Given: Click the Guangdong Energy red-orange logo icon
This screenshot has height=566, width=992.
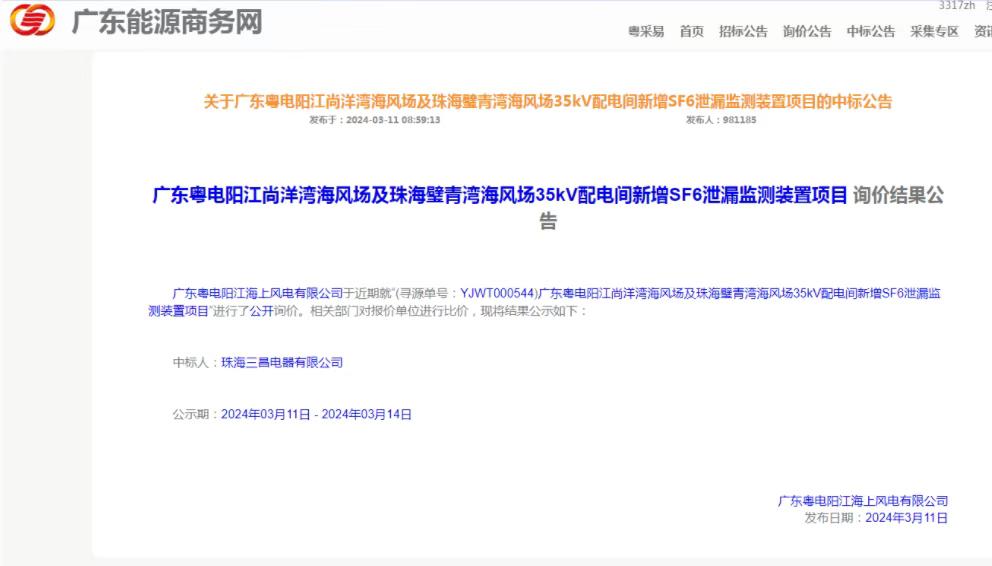Looking at the screenshot, I should [x=32, y=20].
